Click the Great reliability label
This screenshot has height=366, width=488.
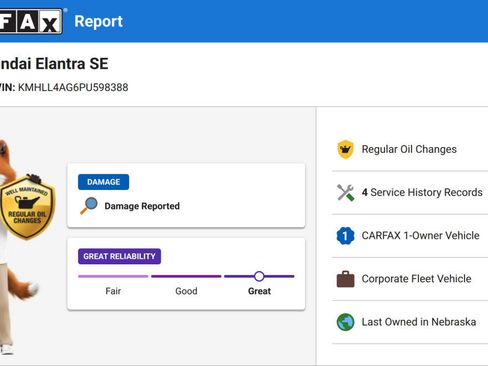[259, 291]
